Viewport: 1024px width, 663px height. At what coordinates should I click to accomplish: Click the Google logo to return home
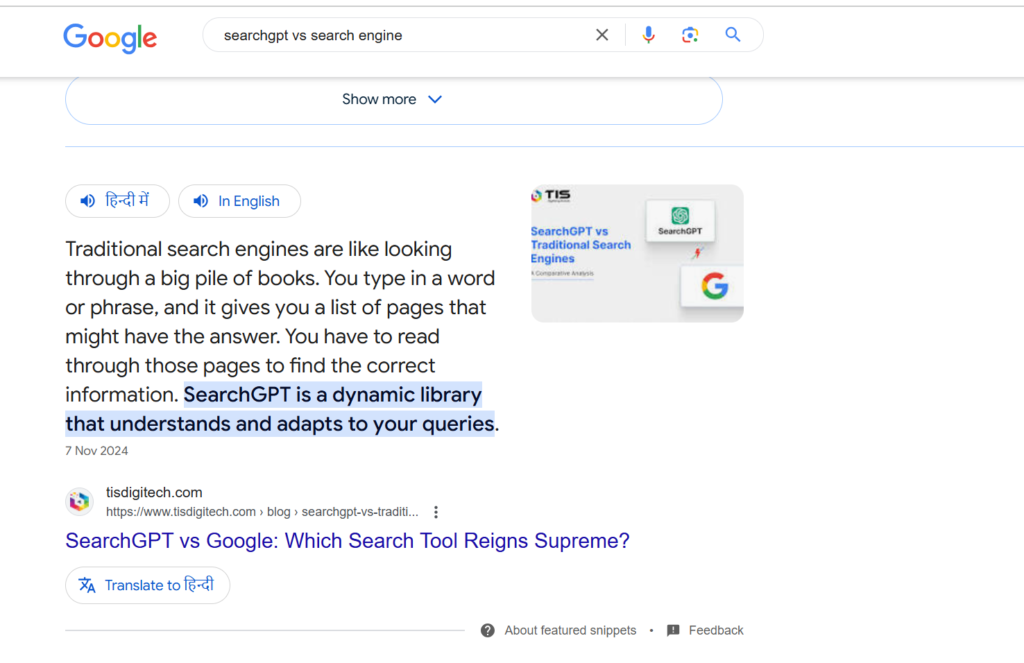[110, 38]
